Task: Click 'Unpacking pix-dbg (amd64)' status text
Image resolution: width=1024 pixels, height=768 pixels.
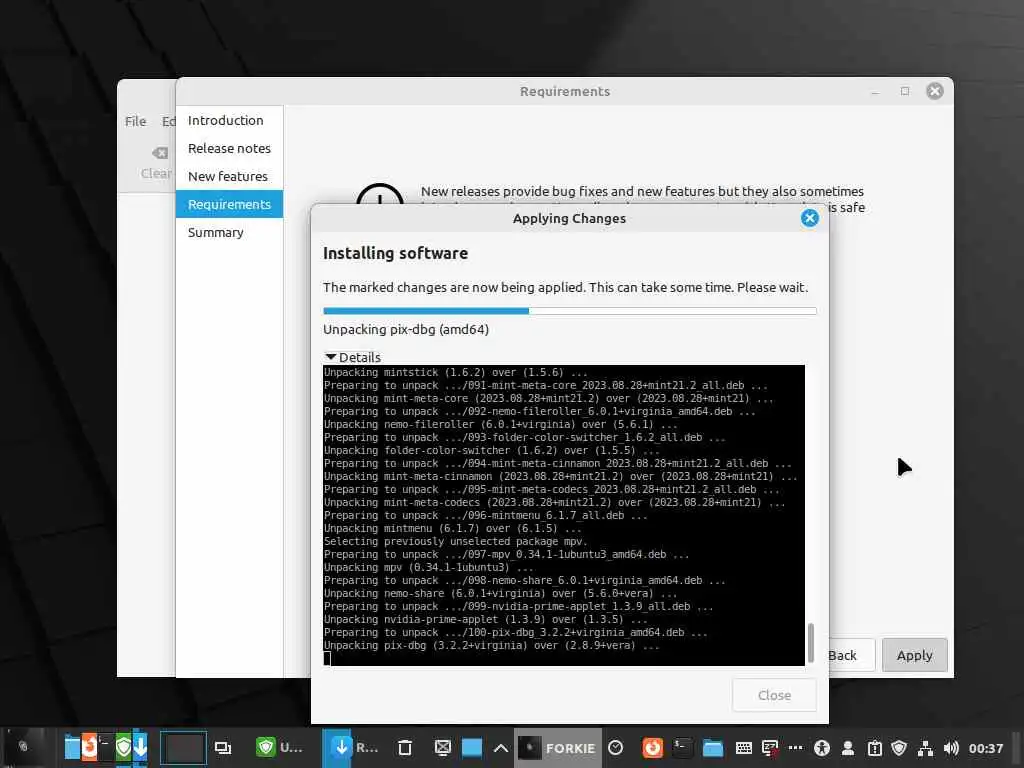Action: click(406, 329)
